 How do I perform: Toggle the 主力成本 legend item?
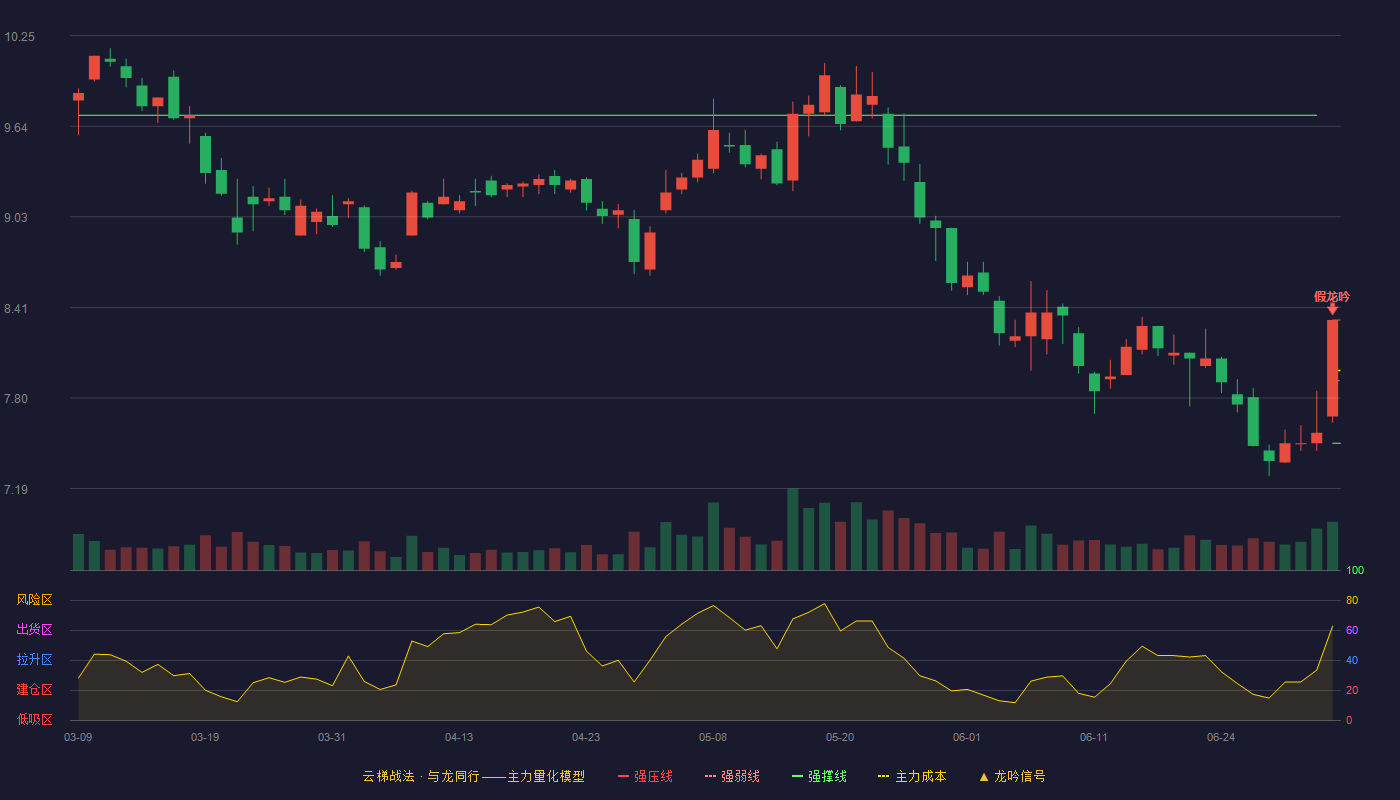(912, 776)
